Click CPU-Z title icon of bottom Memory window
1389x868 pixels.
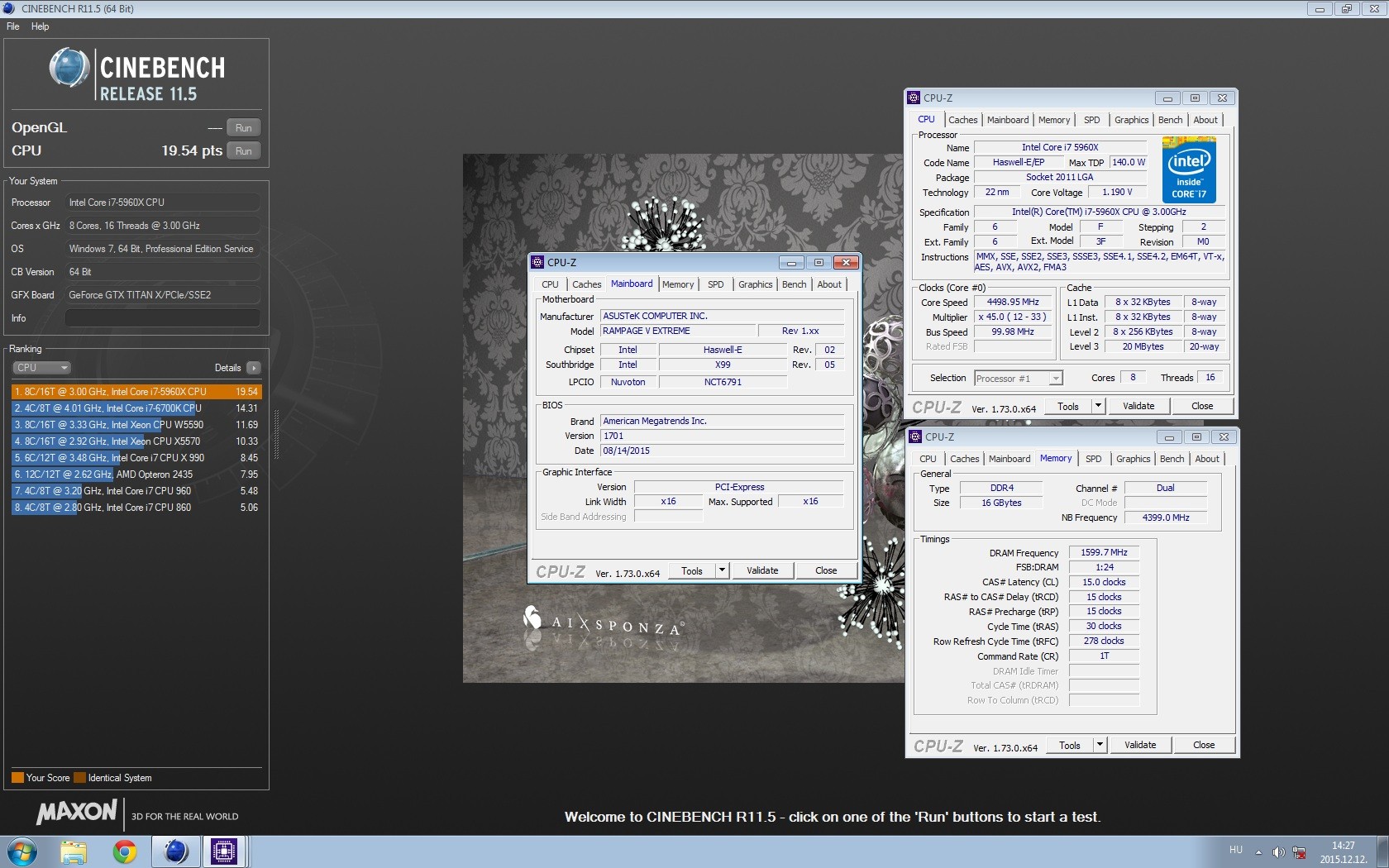coord(915,436)
